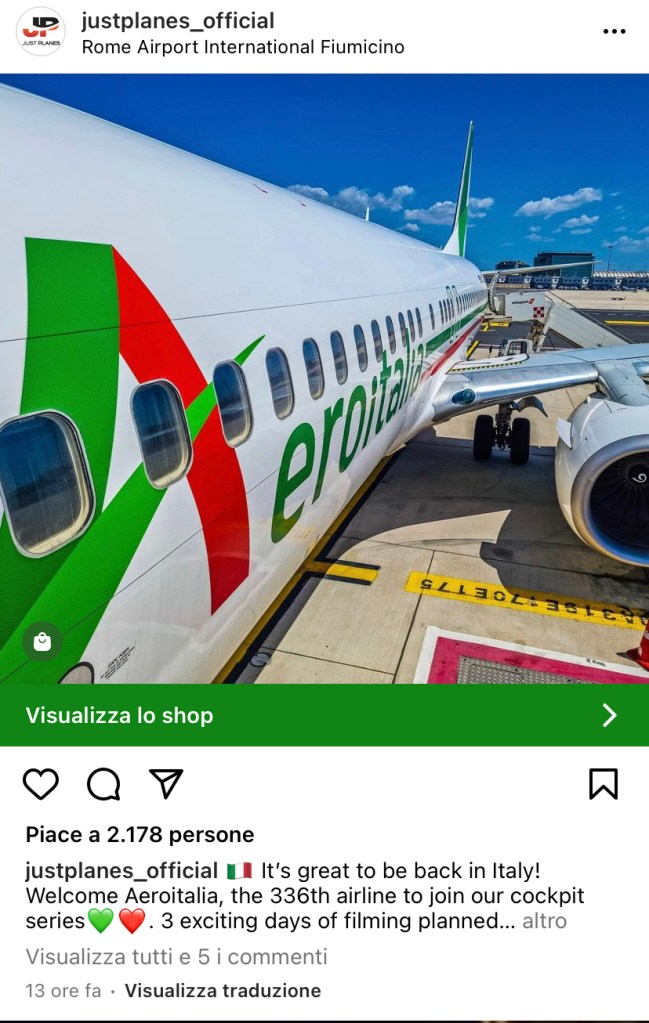This screenshot has width=649, height=1023.
Task: Tap the green heart emoji in caption
Action: (x=100, y=921)
